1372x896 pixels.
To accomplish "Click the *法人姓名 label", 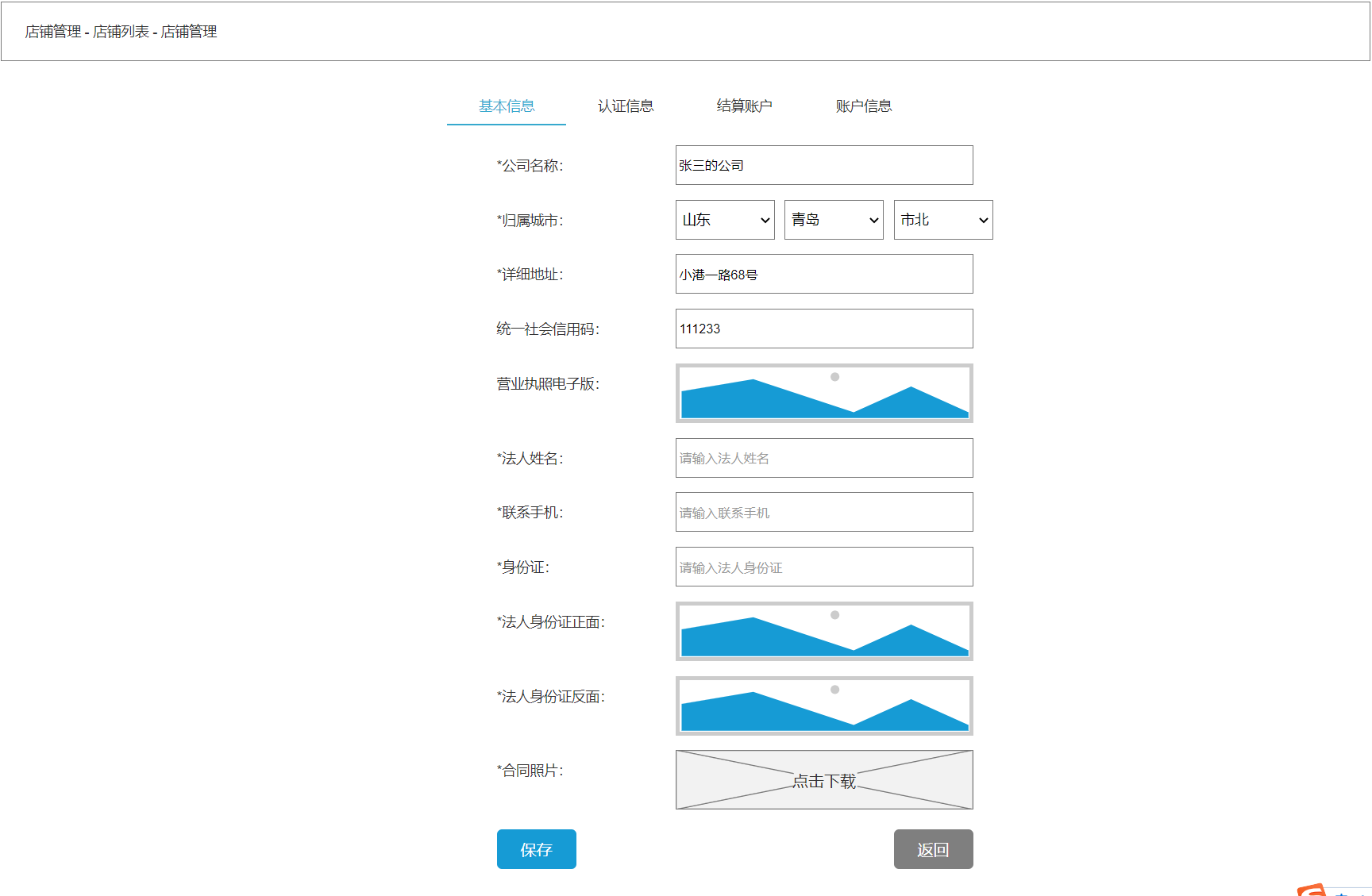I will click(530, 459).
